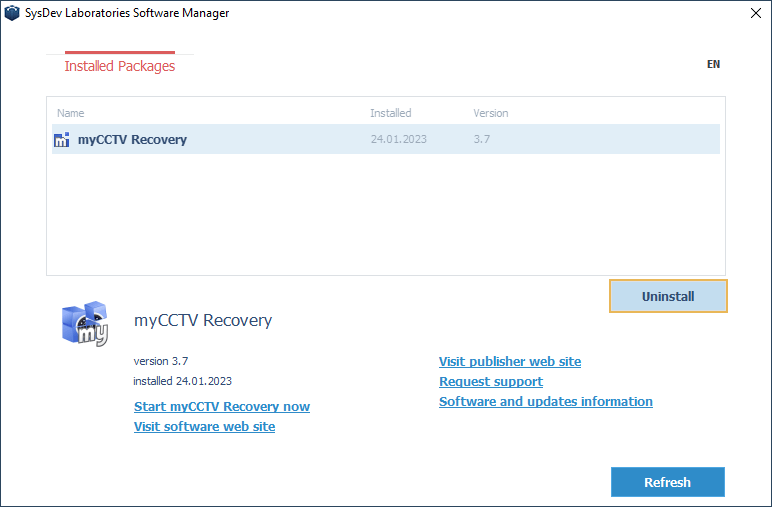Click the Installed column header
The height and width of the screenshot is (507, 772).
390,113
